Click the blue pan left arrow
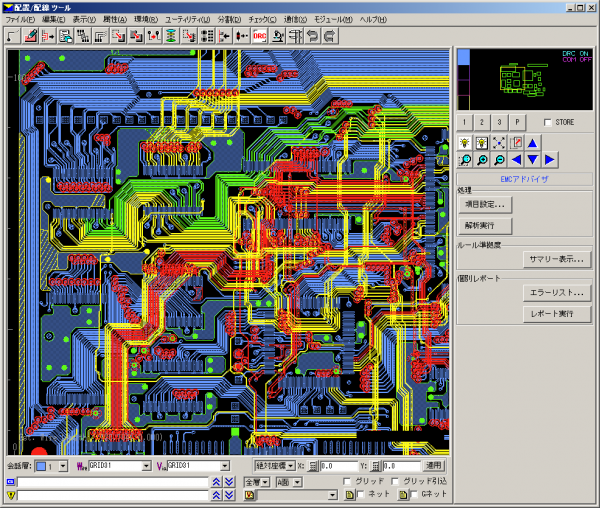This screenshot has width=600, height=508. [x=516, y=159]
